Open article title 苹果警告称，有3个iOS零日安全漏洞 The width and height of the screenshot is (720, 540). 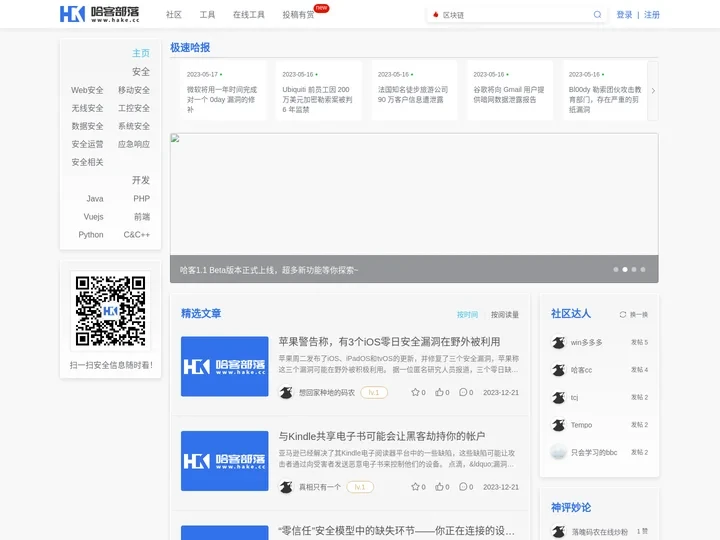(x=389, y=342)
